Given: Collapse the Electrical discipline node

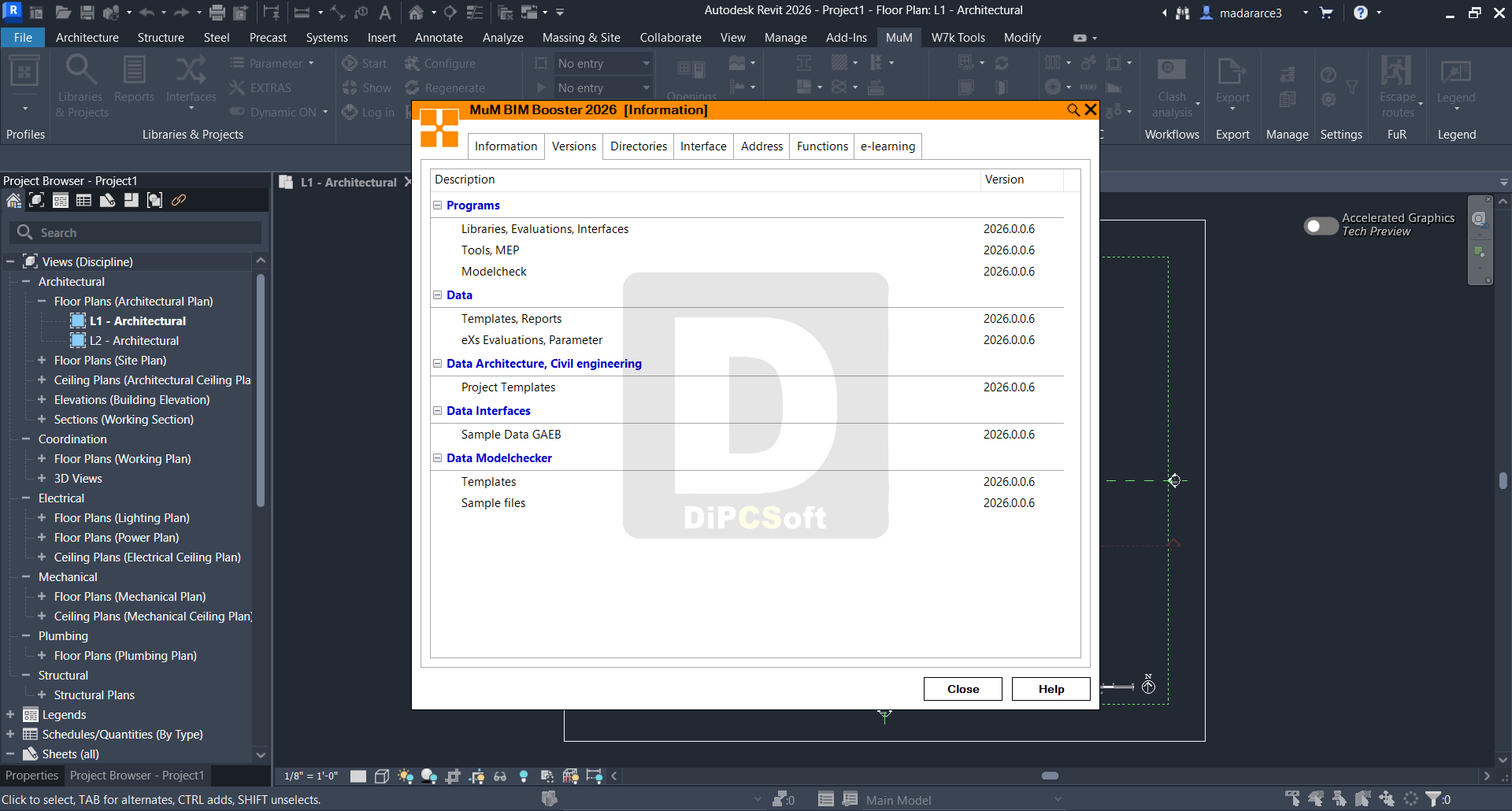Looking at the screenshot, I should coord(26,498).
